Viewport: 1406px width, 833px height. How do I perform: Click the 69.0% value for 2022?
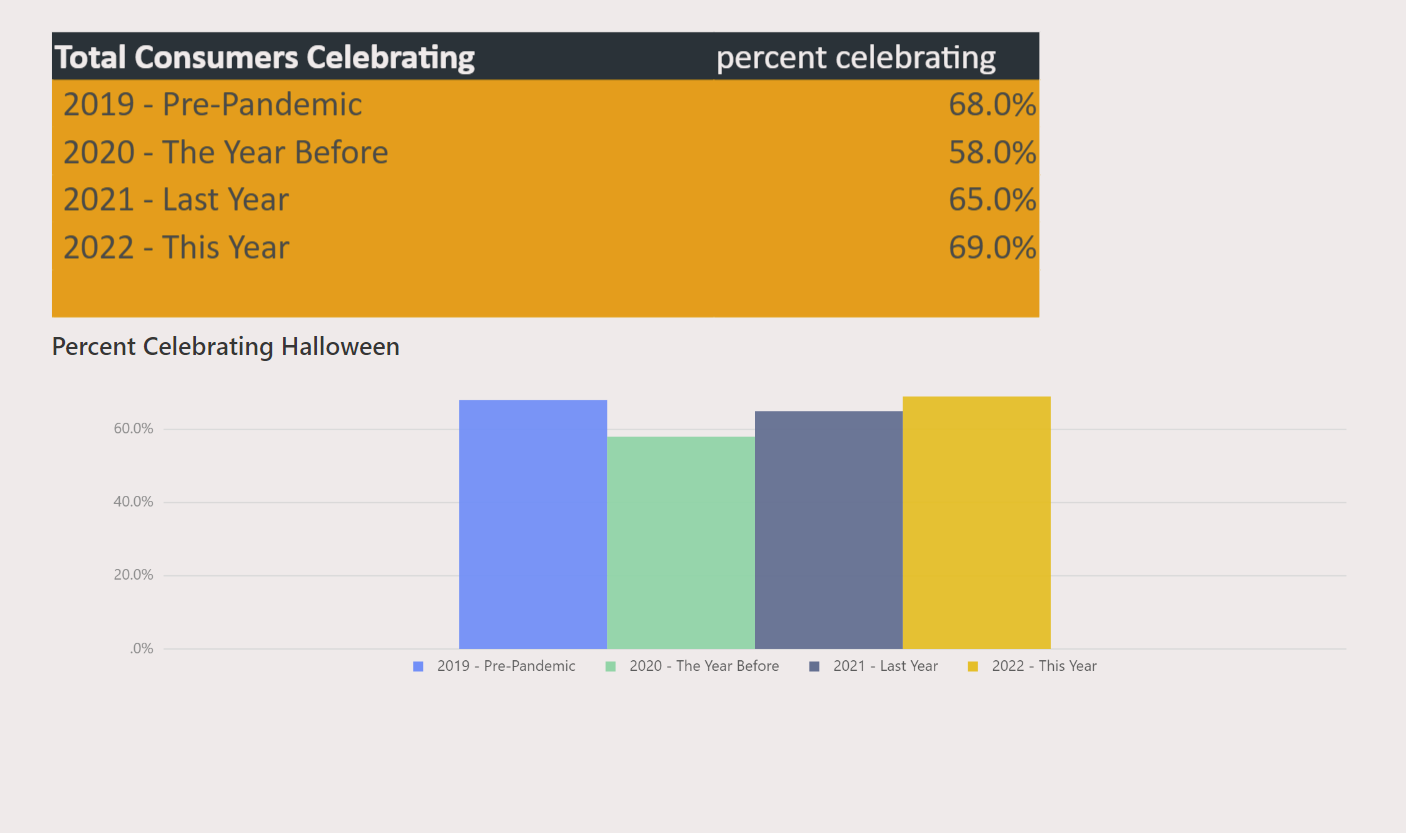coord(992,248)
